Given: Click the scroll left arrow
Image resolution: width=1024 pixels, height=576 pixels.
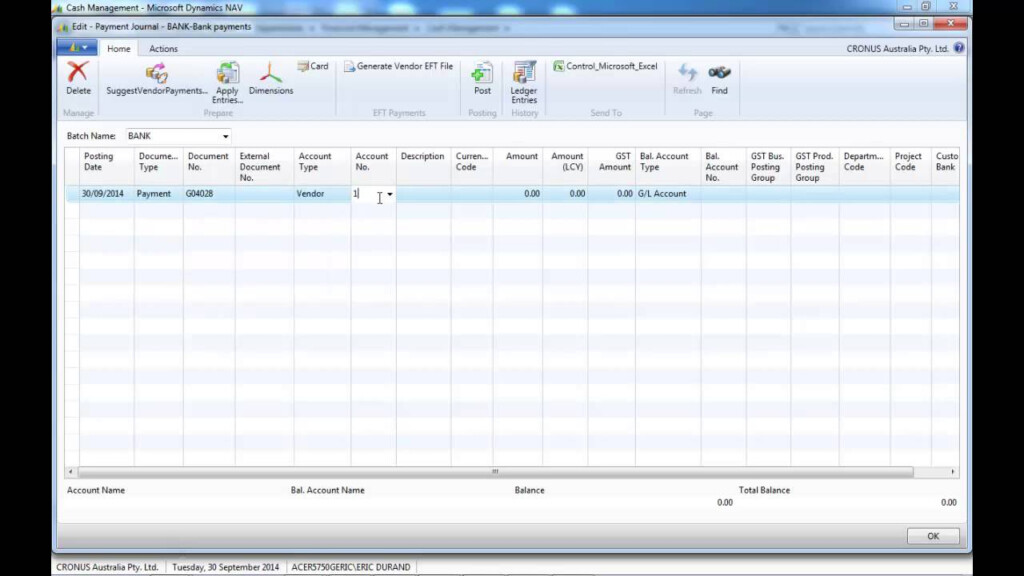Looking at the screenshot, I should [71, 472].
